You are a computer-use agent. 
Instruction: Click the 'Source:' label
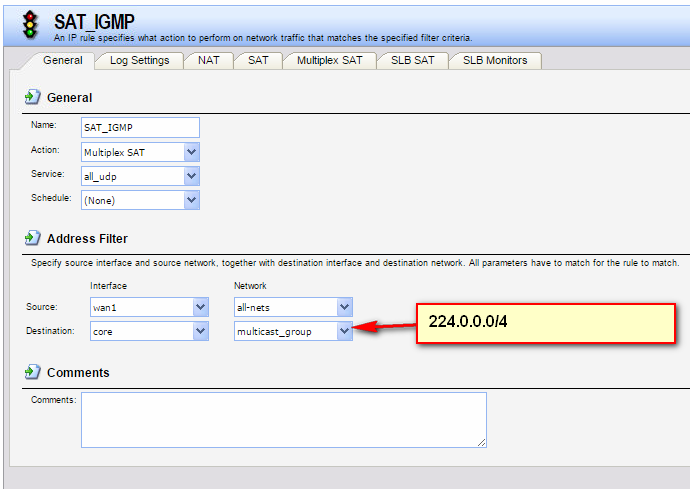coord(42,307)
